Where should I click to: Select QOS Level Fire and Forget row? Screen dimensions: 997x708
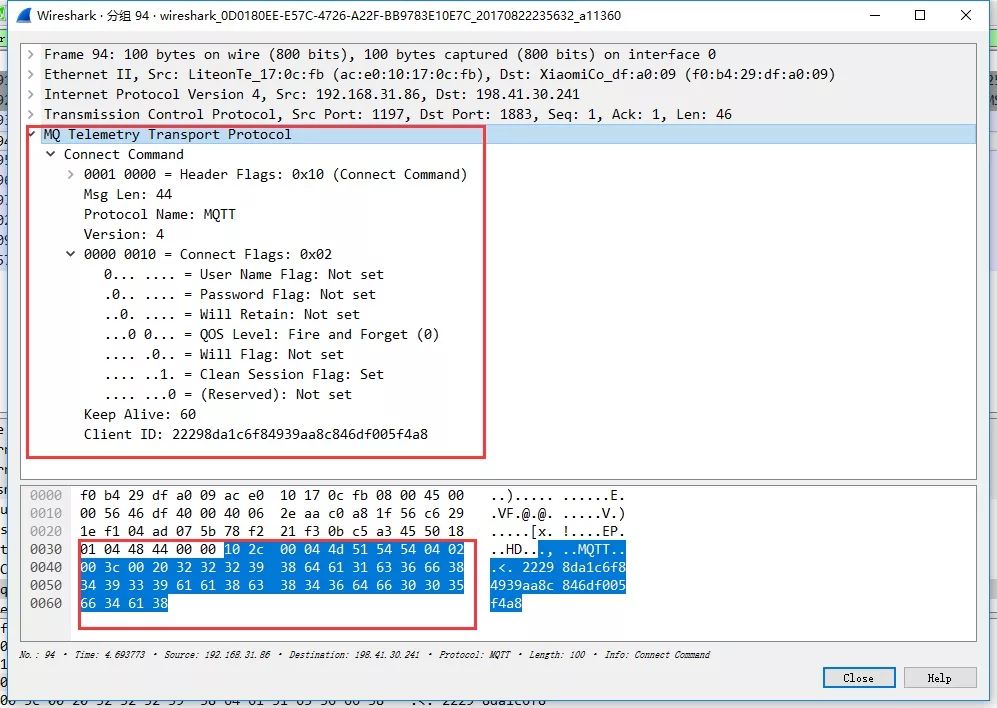(x=272, y=335)
